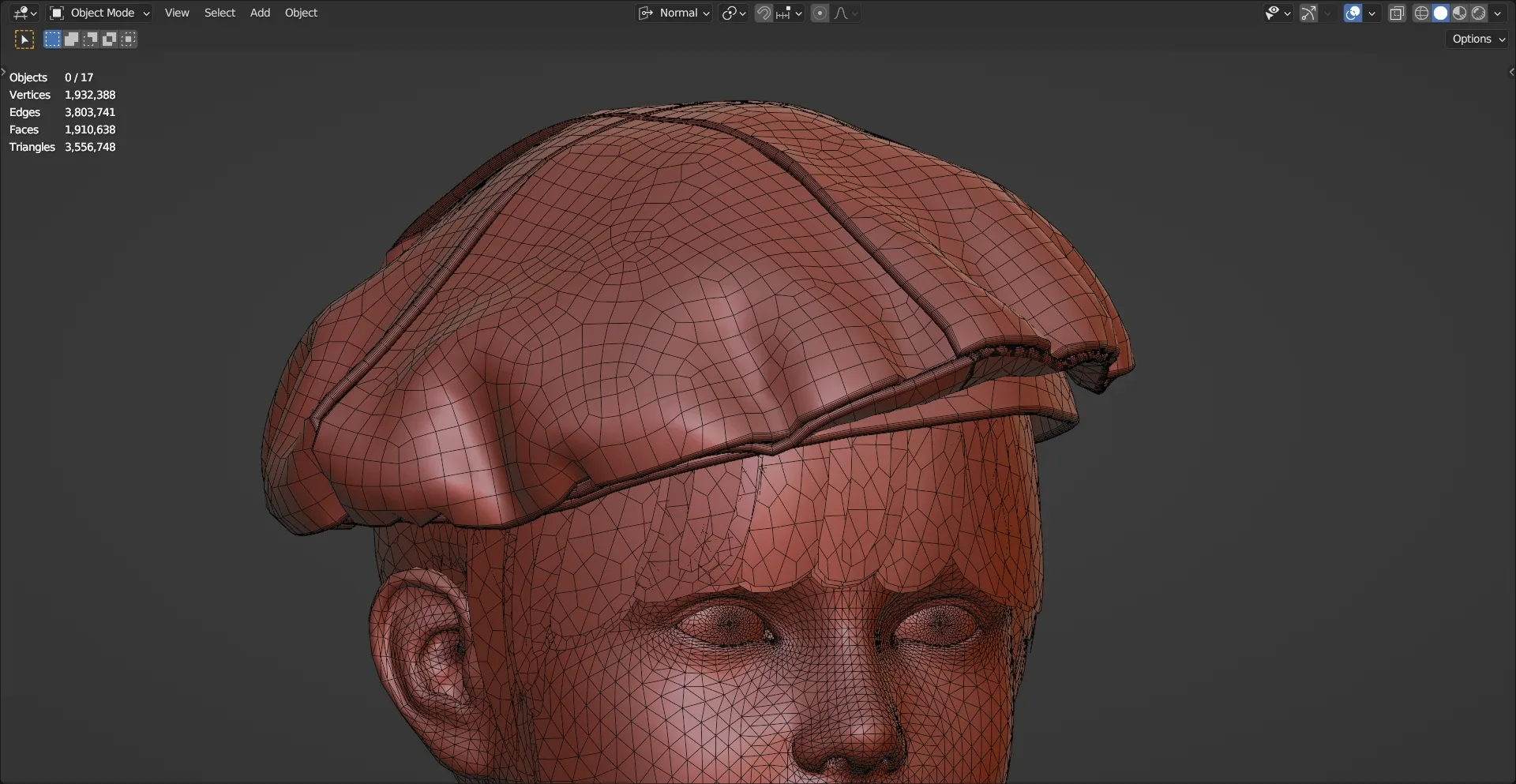Toggle snapping magnet icon
Image resolution: width=1516 pixels, height=784 pixels.
(764, 13)
